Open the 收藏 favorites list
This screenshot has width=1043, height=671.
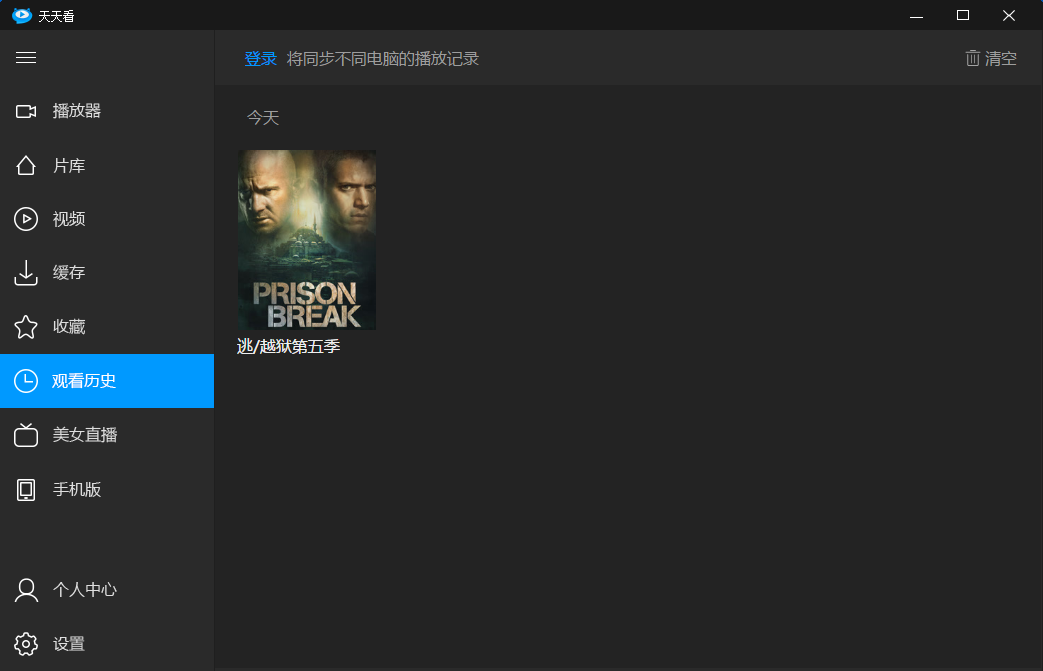coord(70,327)
